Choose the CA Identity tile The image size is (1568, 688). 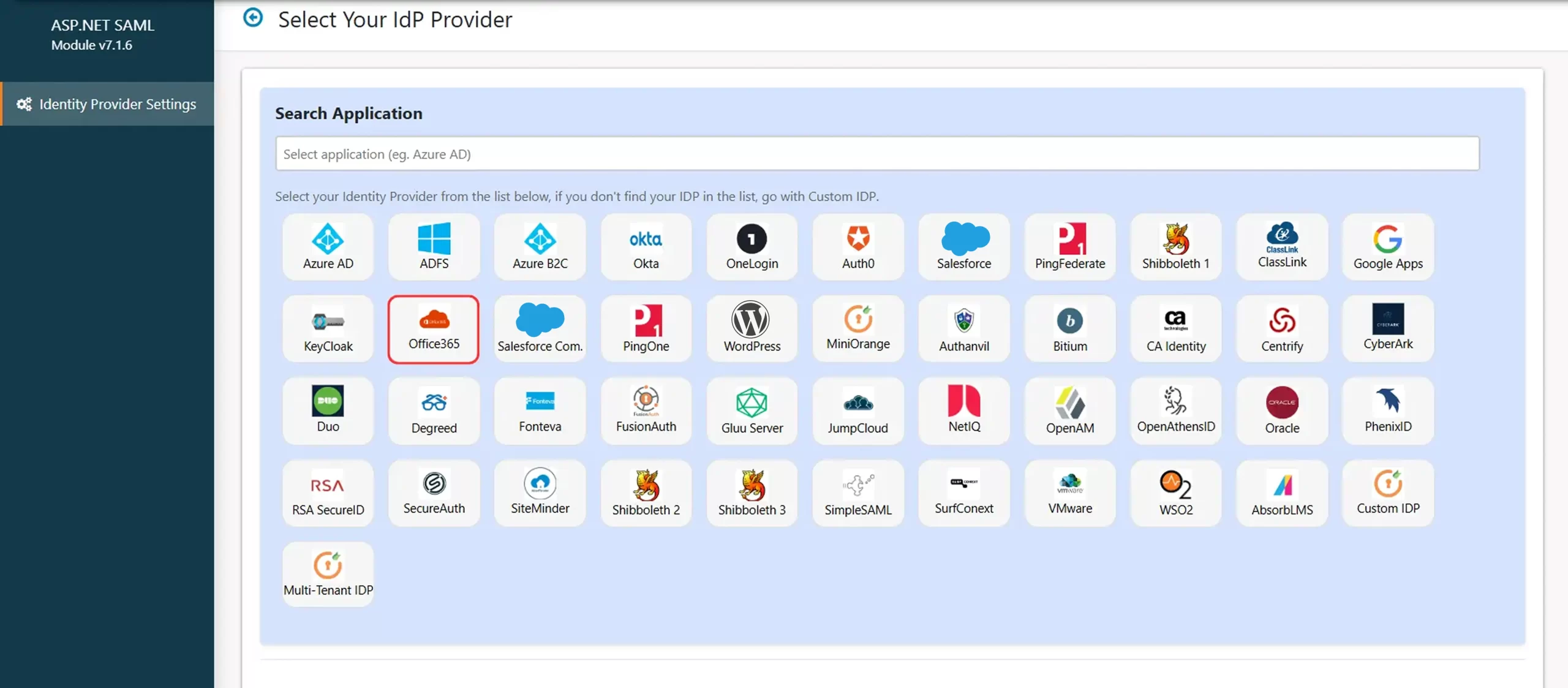[1175, 329]
